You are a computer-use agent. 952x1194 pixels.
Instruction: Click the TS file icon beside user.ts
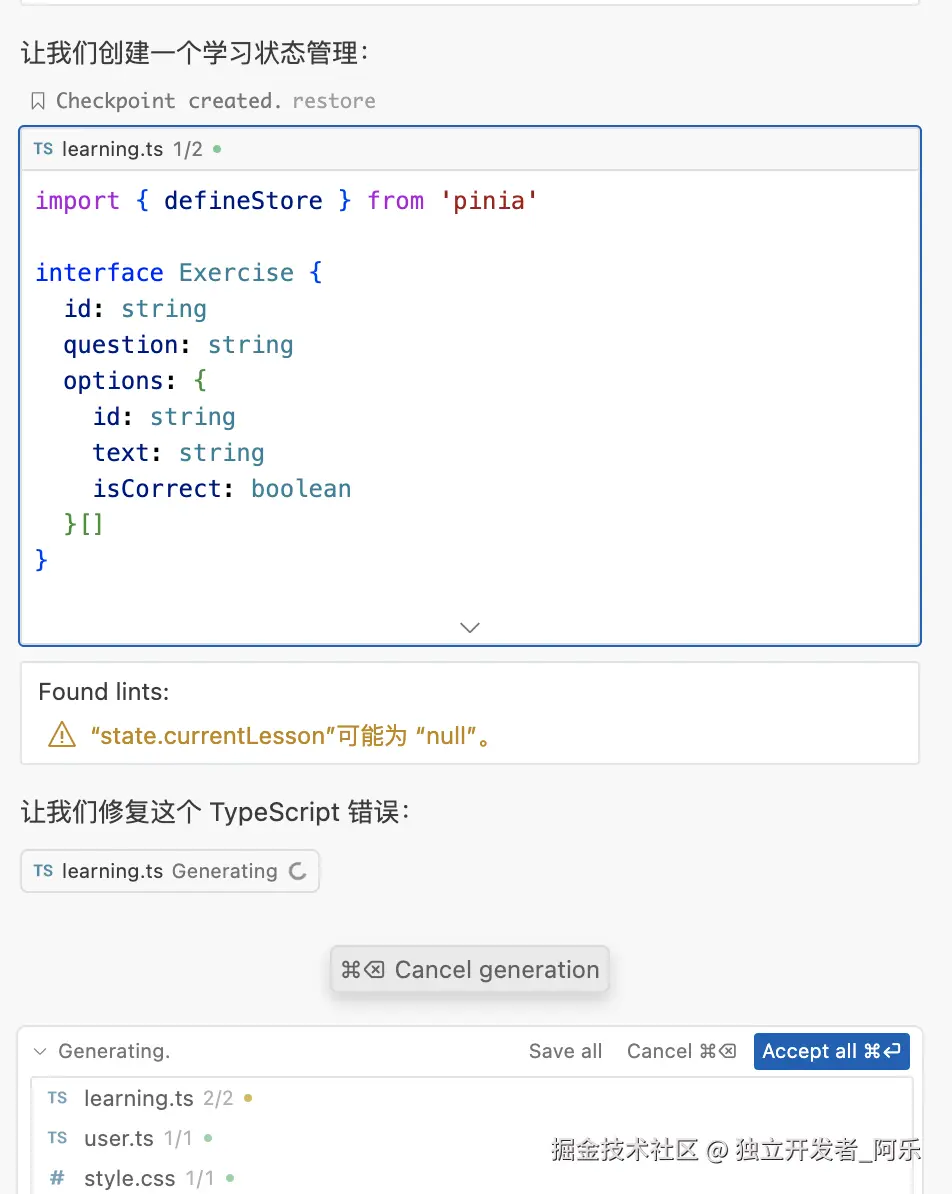tap(57, 1138)
